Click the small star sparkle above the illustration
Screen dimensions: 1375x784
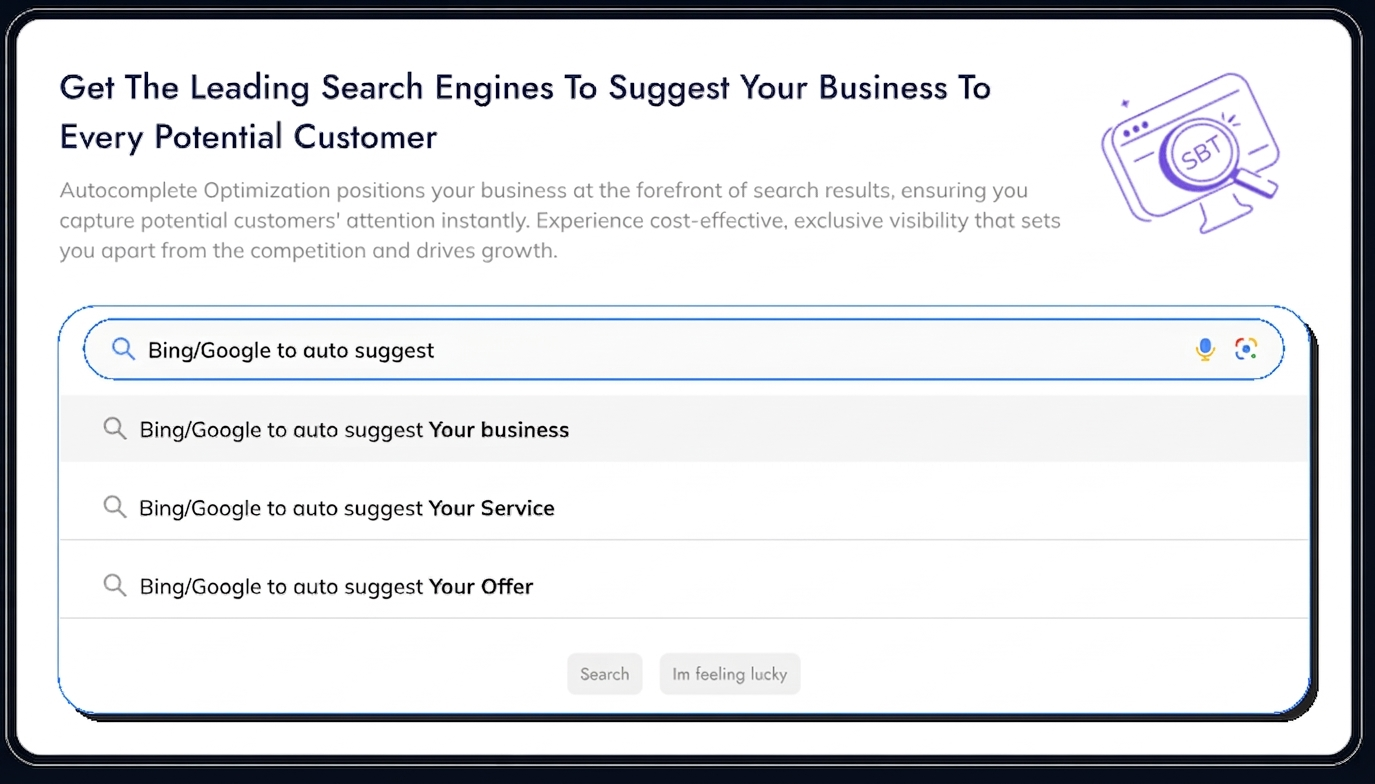(1125, 102)
